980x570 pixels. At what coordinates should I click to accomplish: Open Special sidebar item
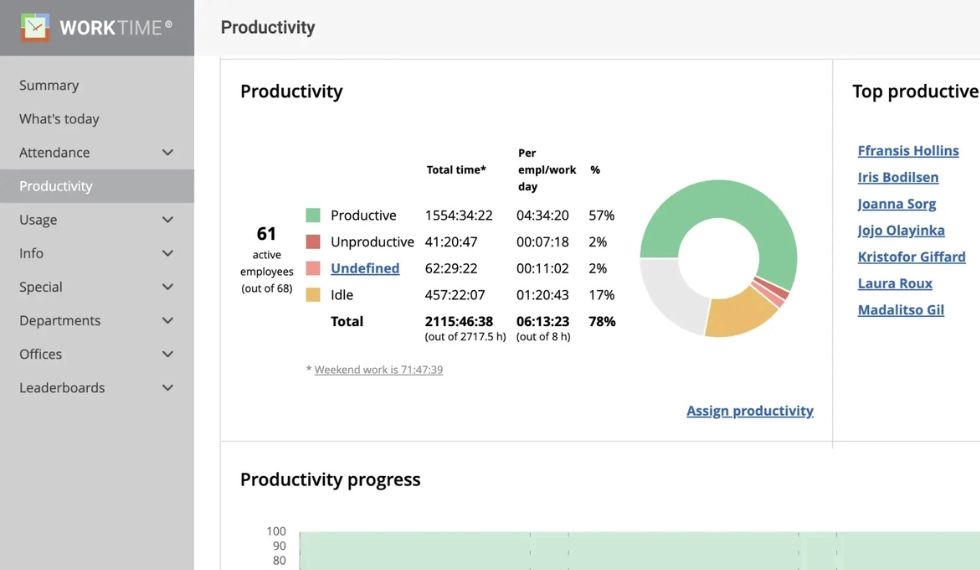pos(41,287)
